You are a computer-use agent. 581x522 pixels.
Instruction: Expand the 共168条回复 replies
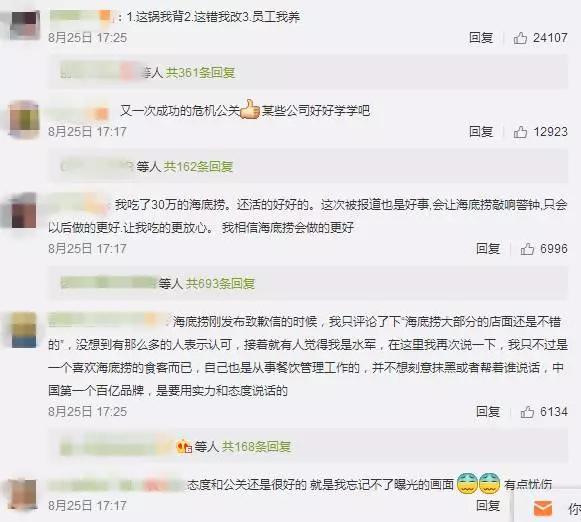[x=256, y=446]
